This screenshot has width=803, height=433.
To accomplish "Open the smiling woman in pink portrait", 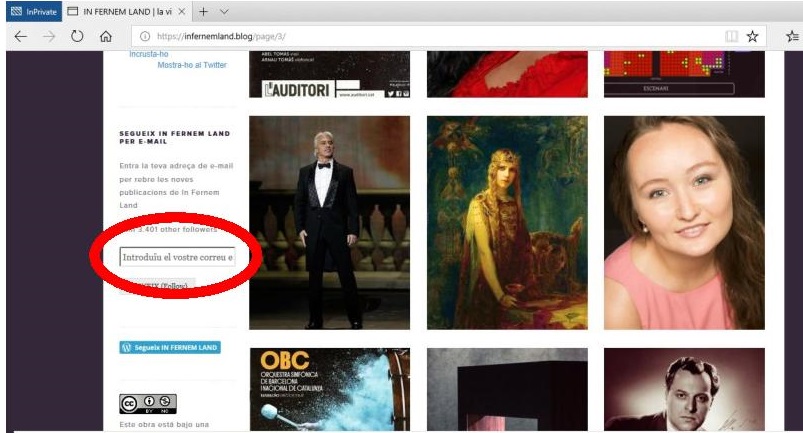I will (684, 223).
